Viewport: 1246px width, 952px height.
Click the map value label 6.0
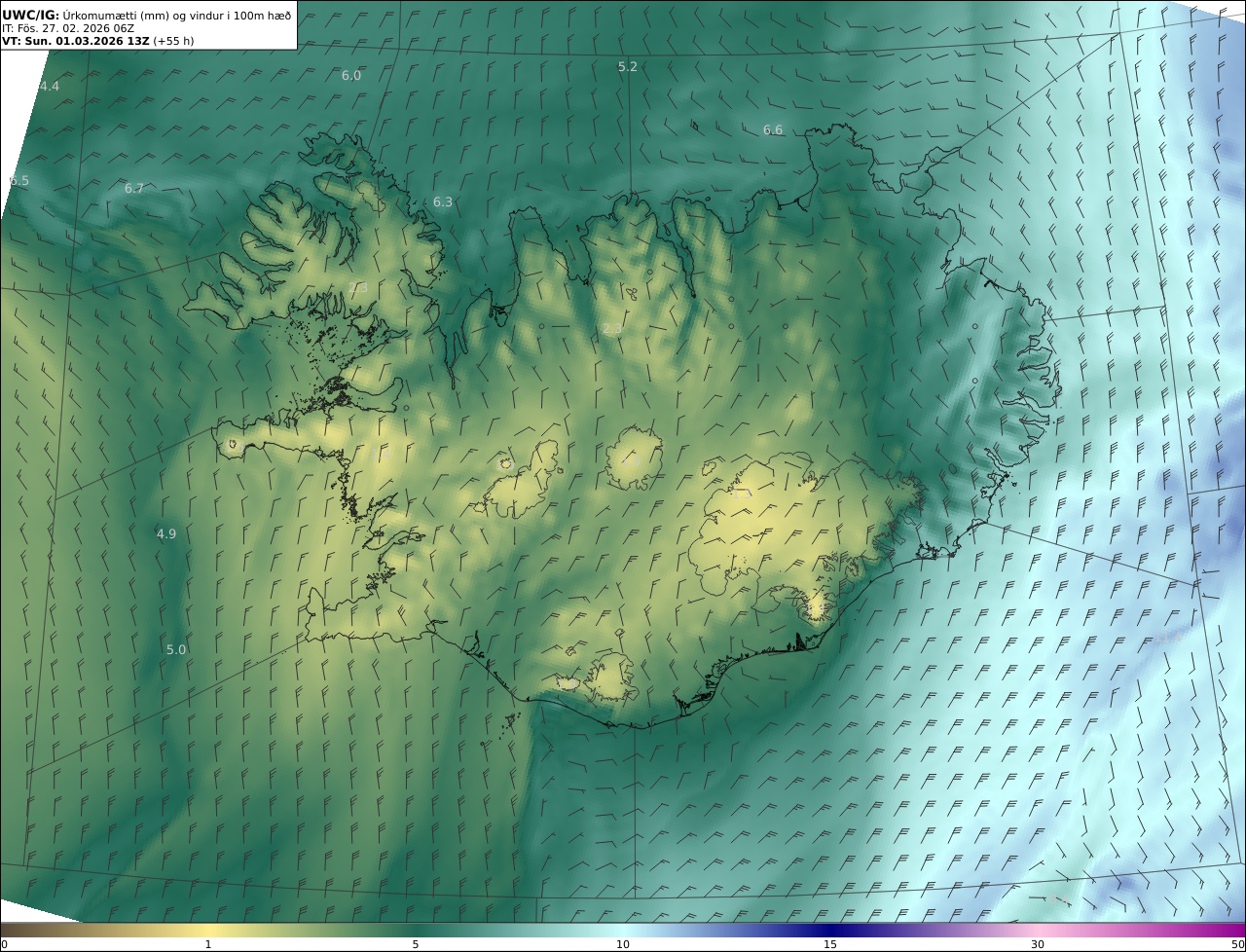[x=351, y=76]
